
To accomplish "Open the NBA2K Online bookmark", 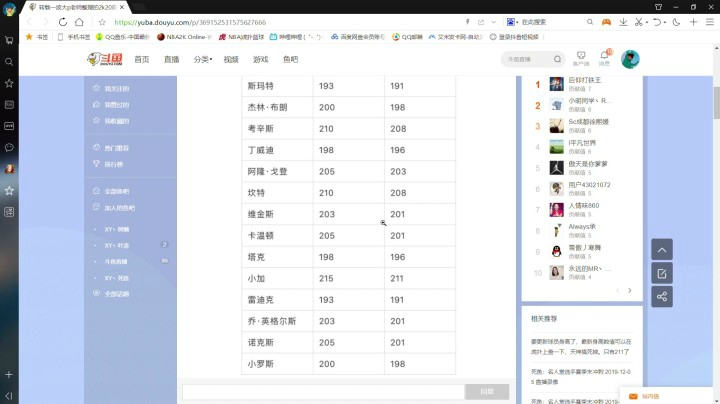I will (x=184, y=37).
